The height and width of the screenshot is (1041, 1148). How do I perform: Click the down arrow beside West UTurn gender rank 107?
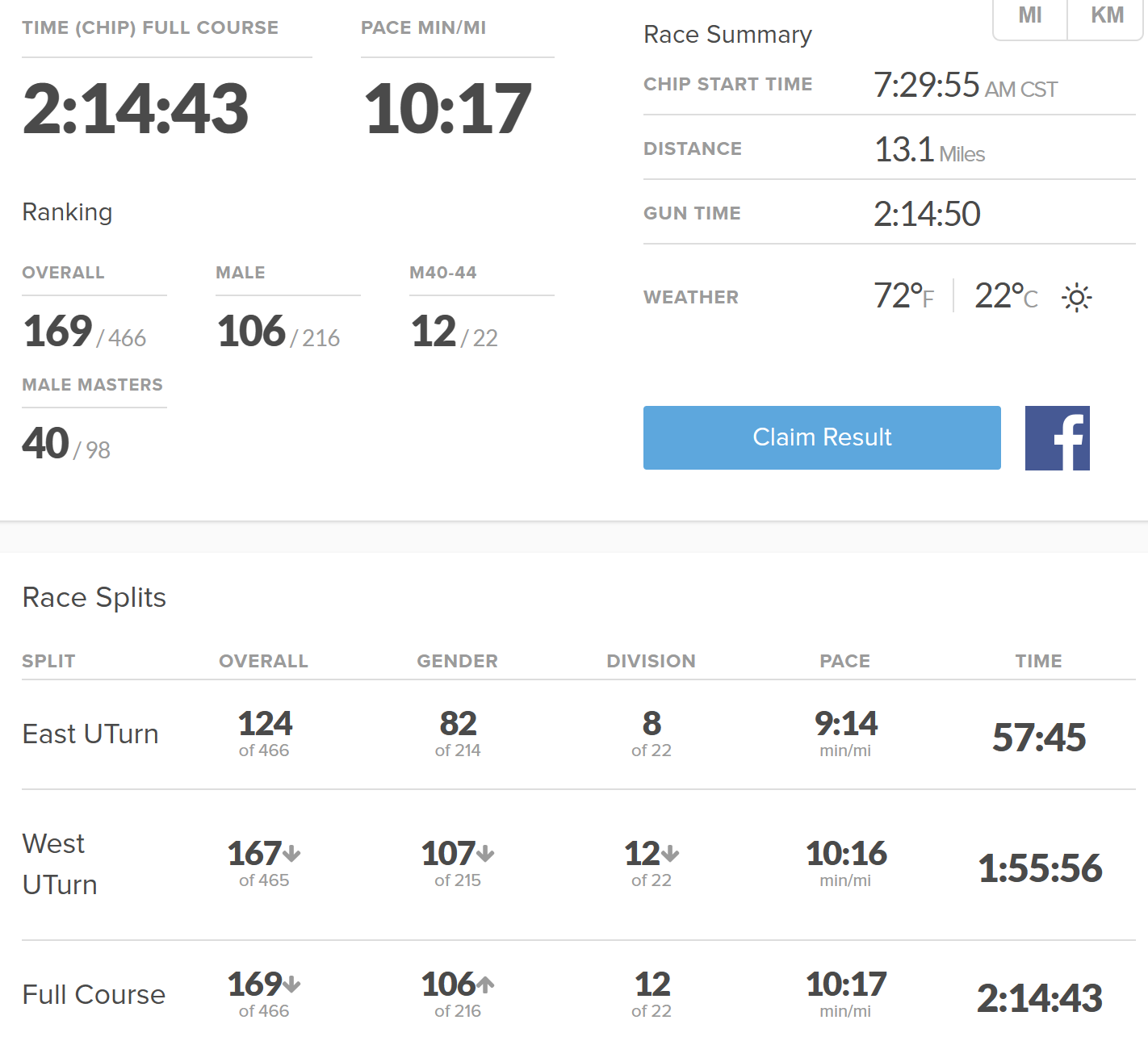[485, 853]
